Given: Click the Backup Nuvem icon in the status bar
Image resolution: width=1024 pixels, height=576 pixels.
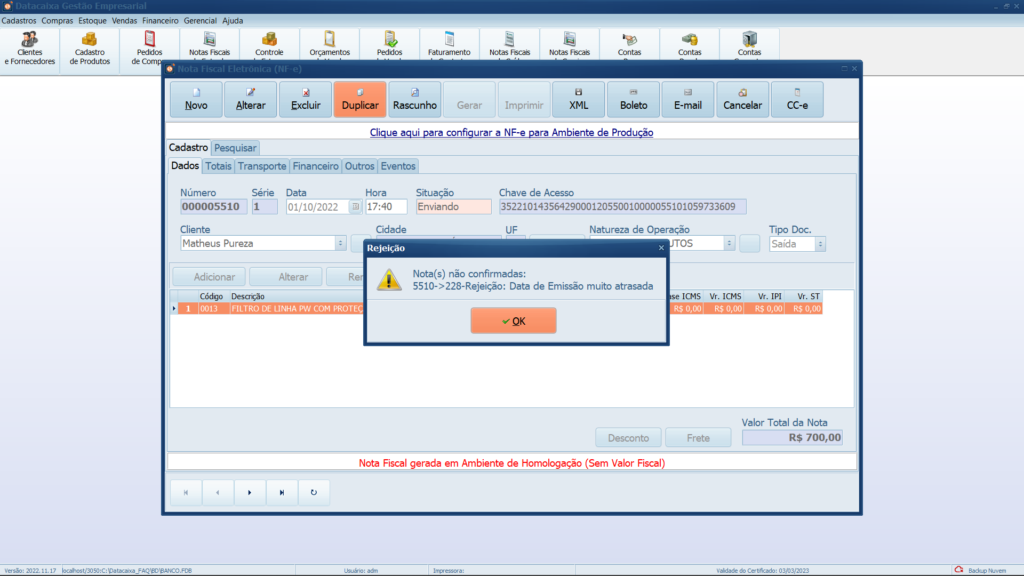Looking at the screenshot, I should (958, 570).
